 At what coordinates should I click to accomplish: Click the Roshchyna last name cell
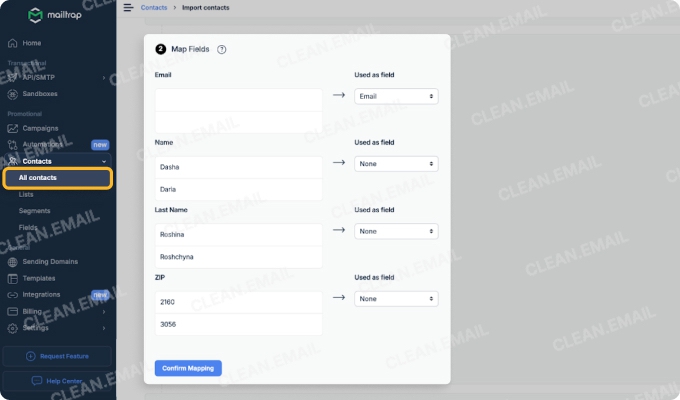[239, 257]
